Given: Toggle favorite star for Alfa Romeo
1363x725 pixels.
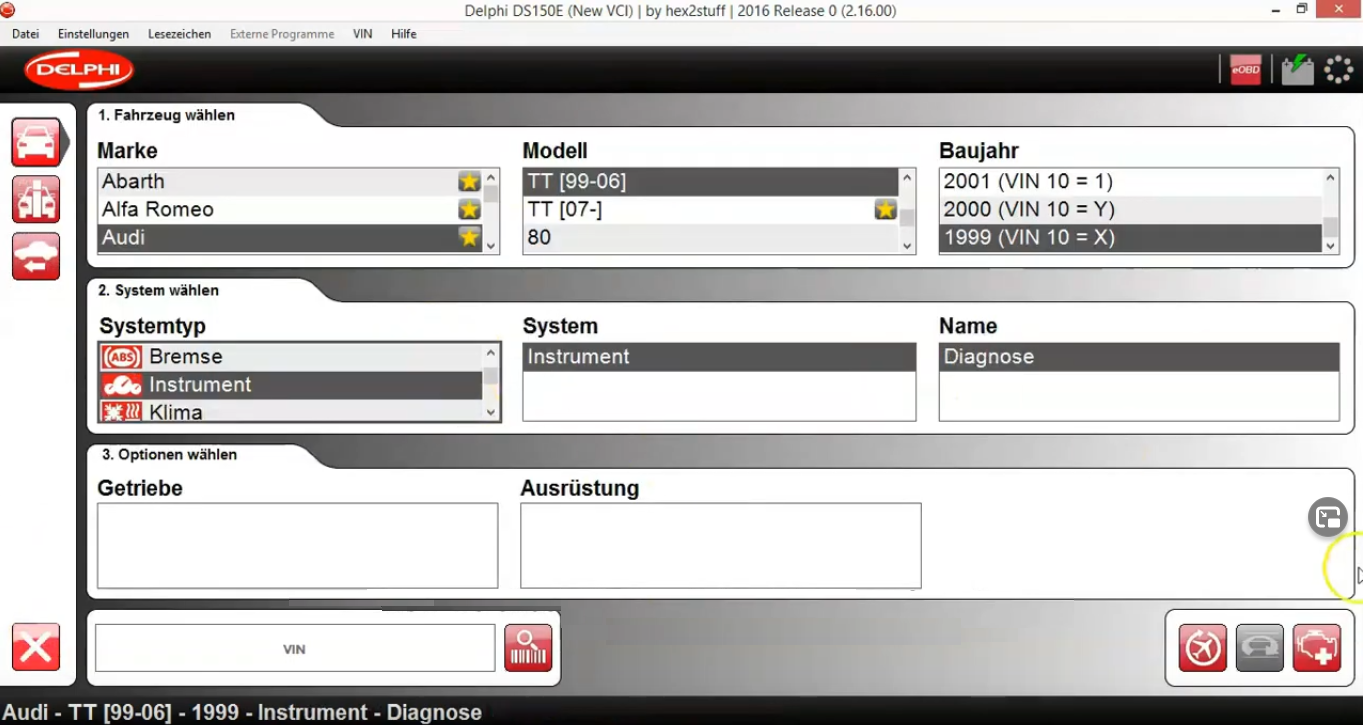Looking at the screenshot, I should (469, 209).
